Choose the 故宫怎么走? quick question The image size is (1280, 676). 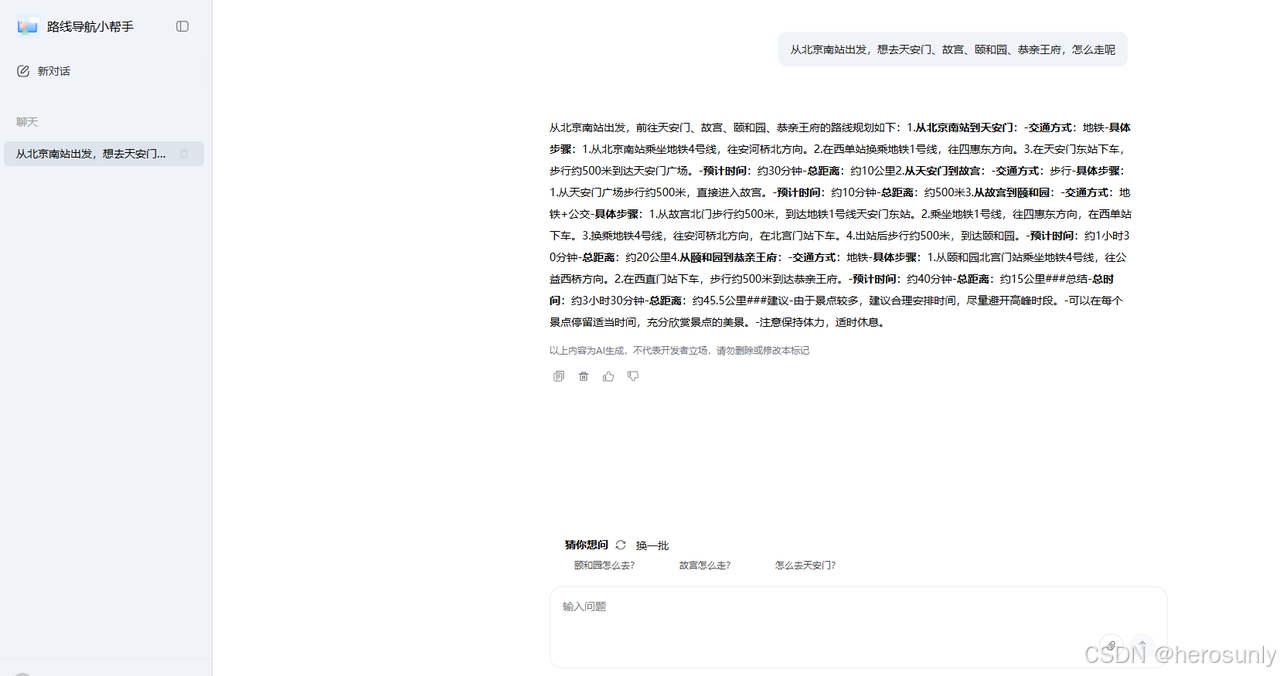click(x=704, y=565)
